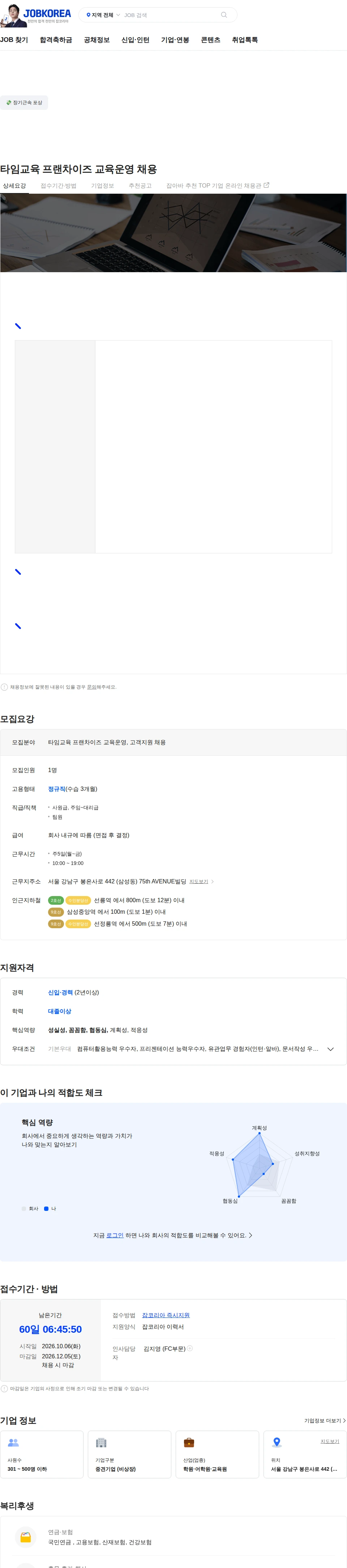Click the 마감일 2026.12.05(토) date

(x=61, y=1355)
